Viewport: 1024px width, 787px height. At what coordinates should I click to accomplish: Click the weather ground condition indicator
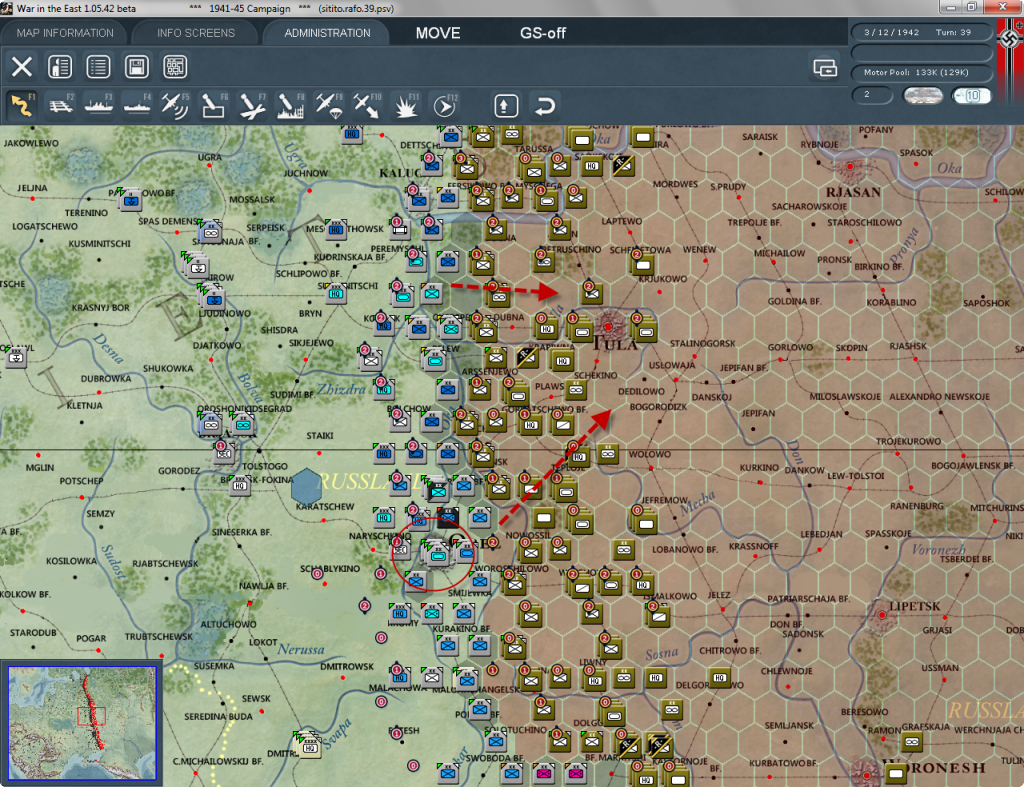point(922,95)
